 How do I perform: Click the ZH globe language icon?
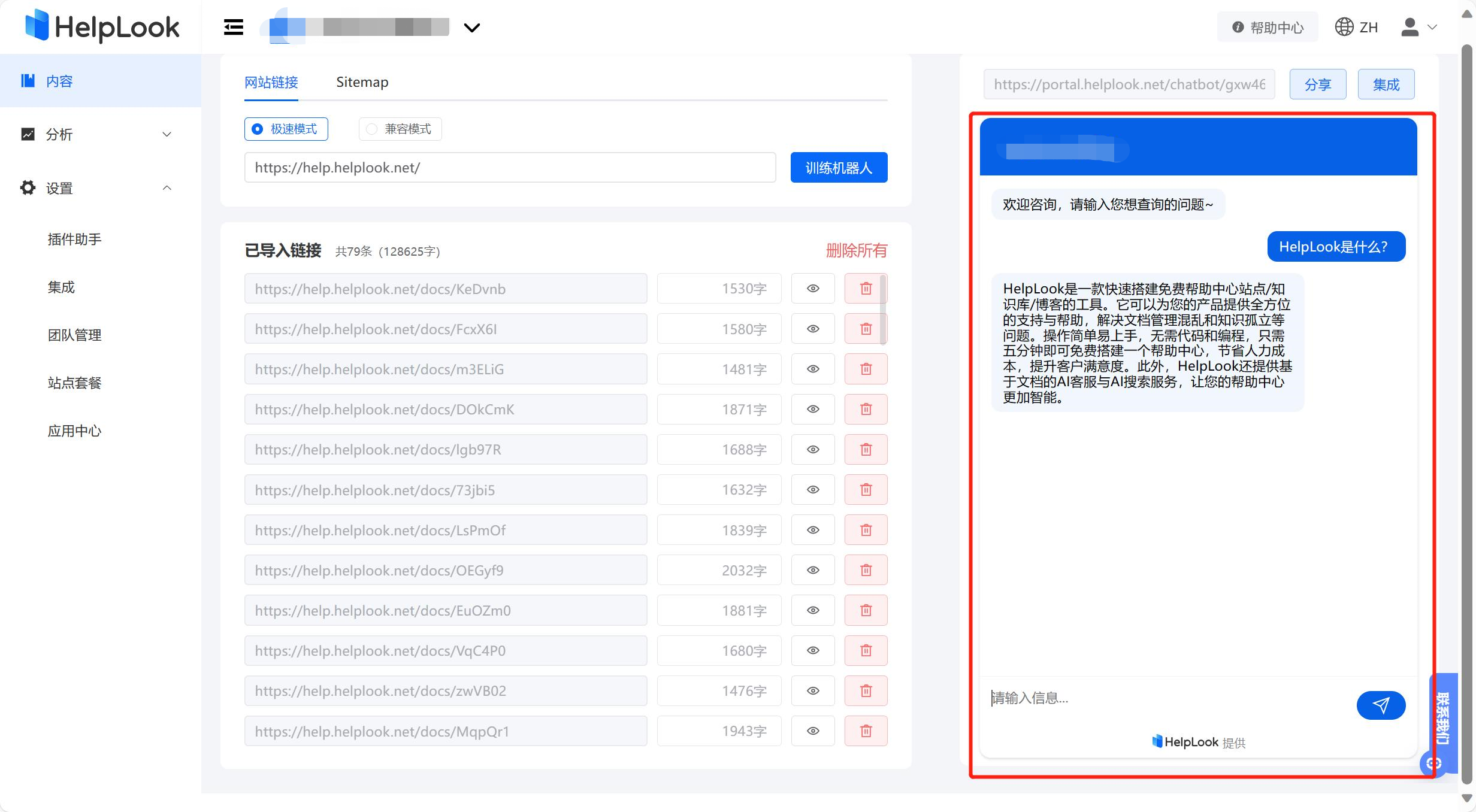[x=1344, y=26]
